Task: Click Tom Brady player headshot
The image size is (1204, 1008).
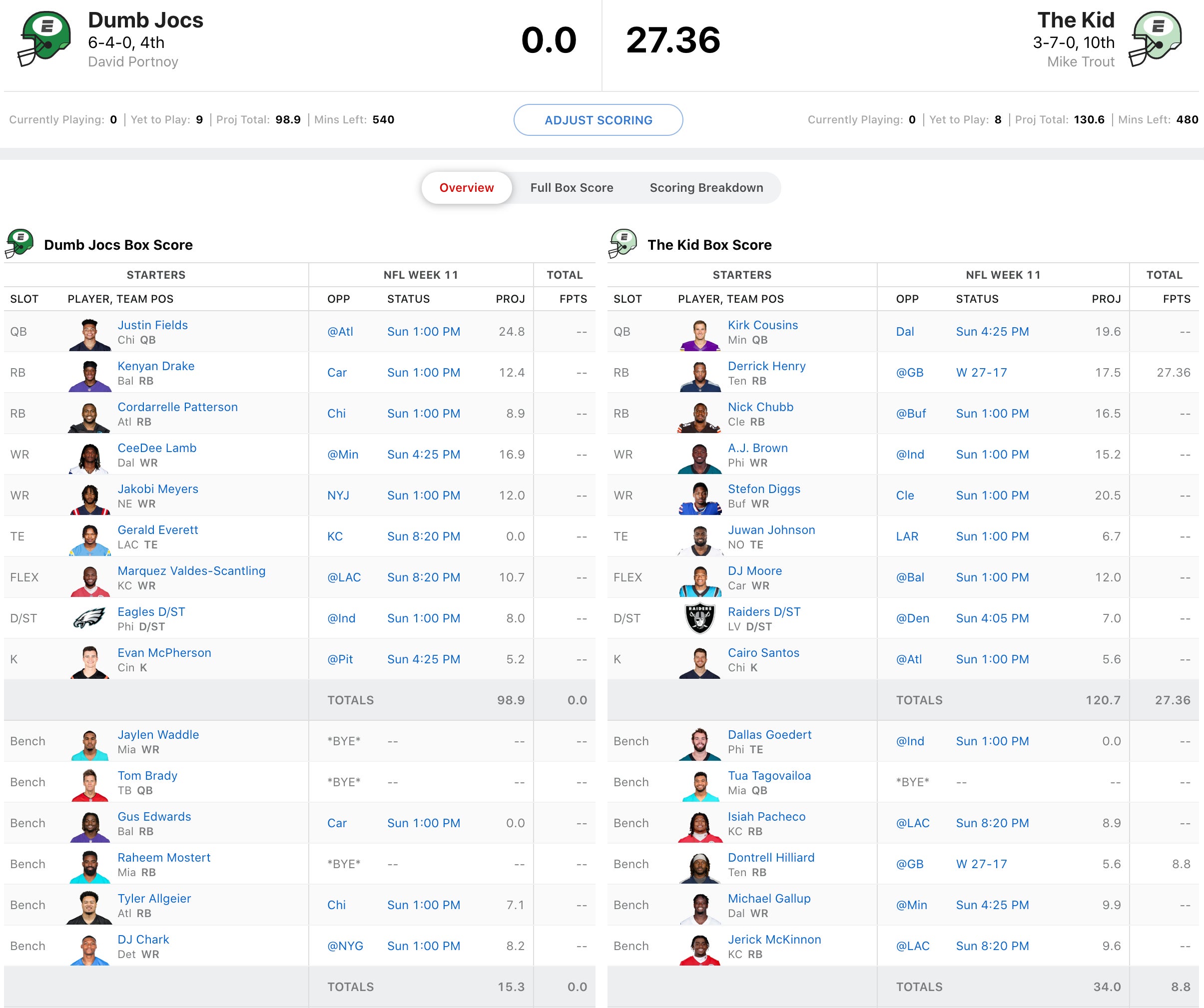Action: coord(89,784)
